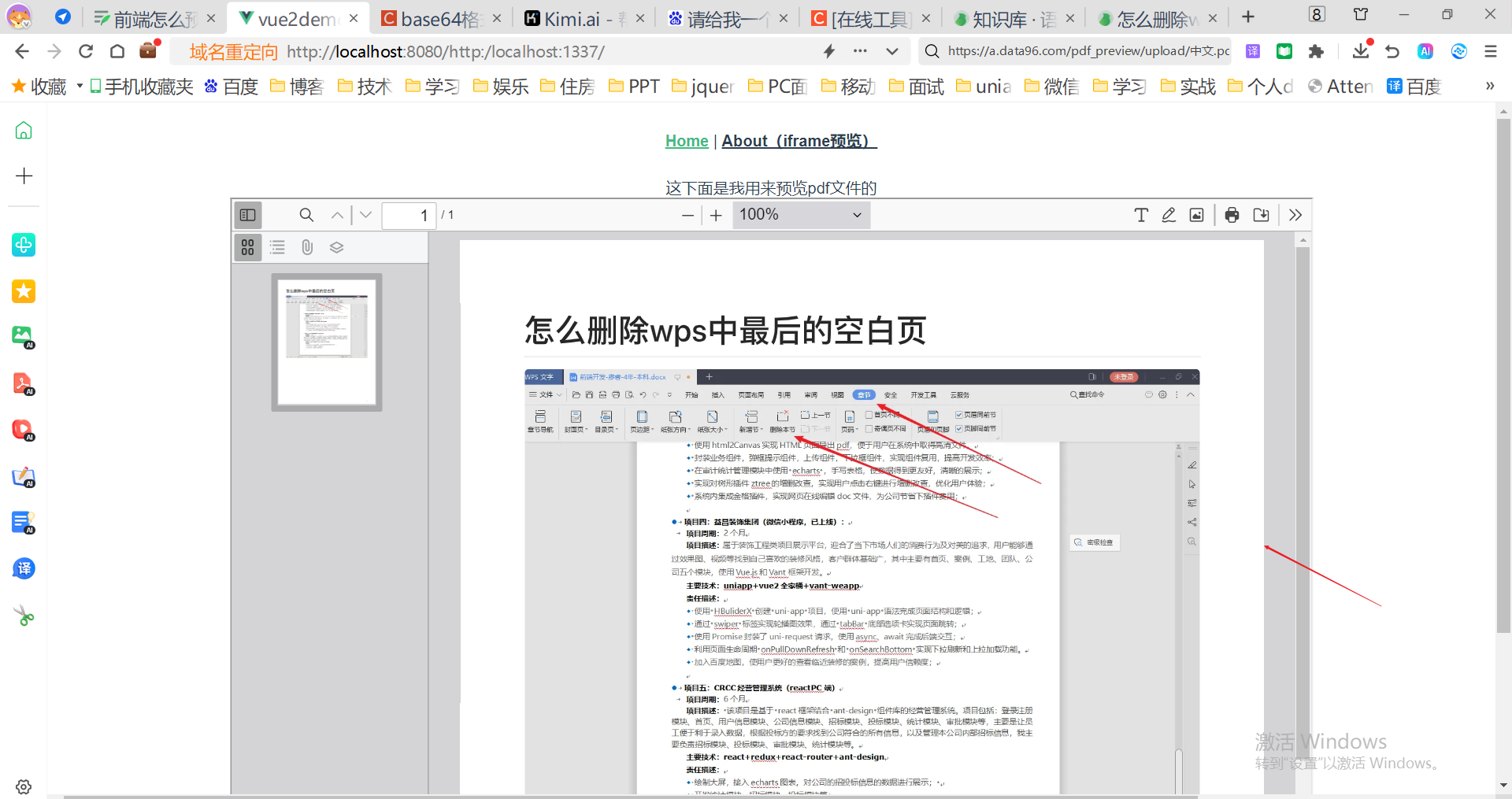Reload the current page

pyautogui.click(x=86, y=51)
